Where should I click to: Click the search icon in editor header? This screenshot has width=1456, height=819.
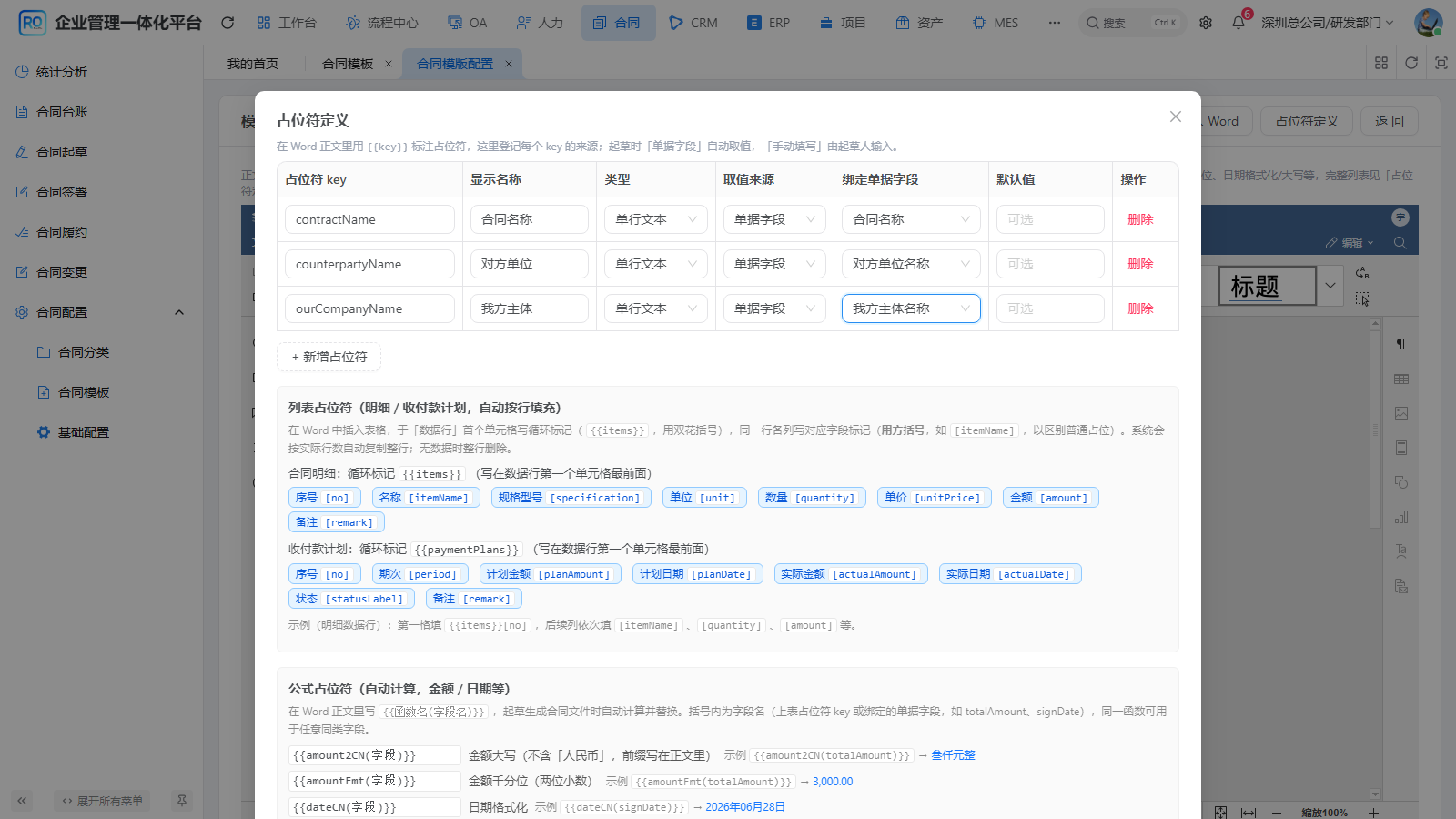tap(1400, 243)
